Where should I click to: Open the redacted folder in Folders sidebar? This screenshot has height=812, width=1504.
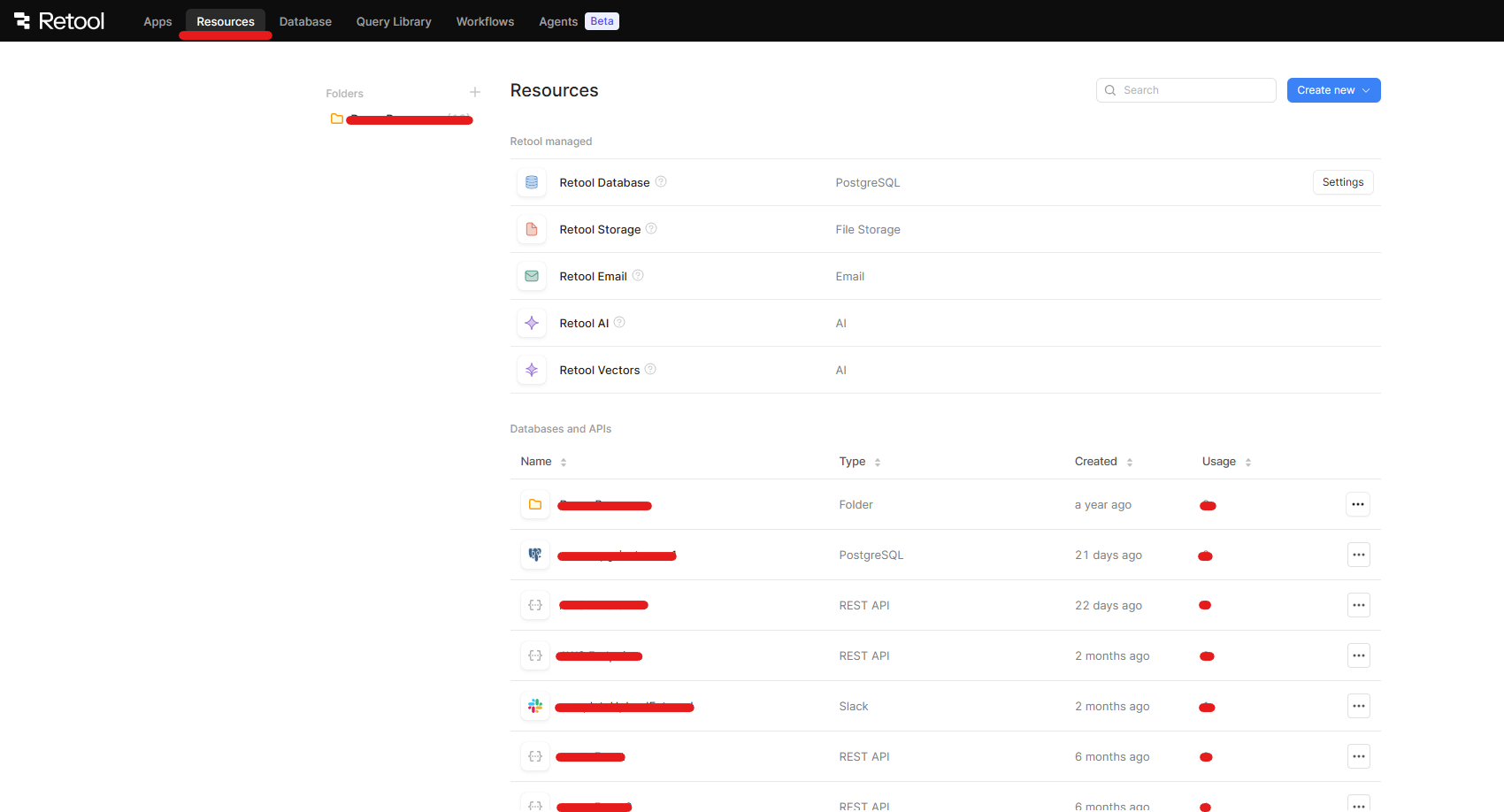click(x=401, y=119)
